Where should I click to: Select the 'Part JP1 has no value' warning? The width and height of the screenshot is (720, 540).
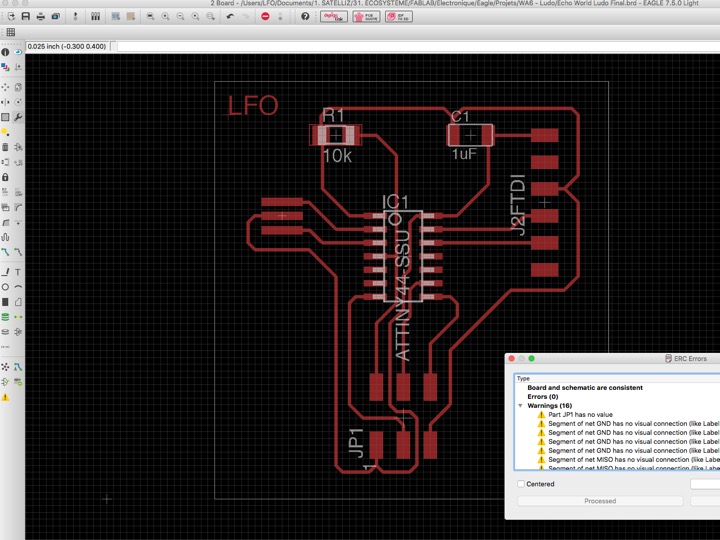(x=580, y=415)
